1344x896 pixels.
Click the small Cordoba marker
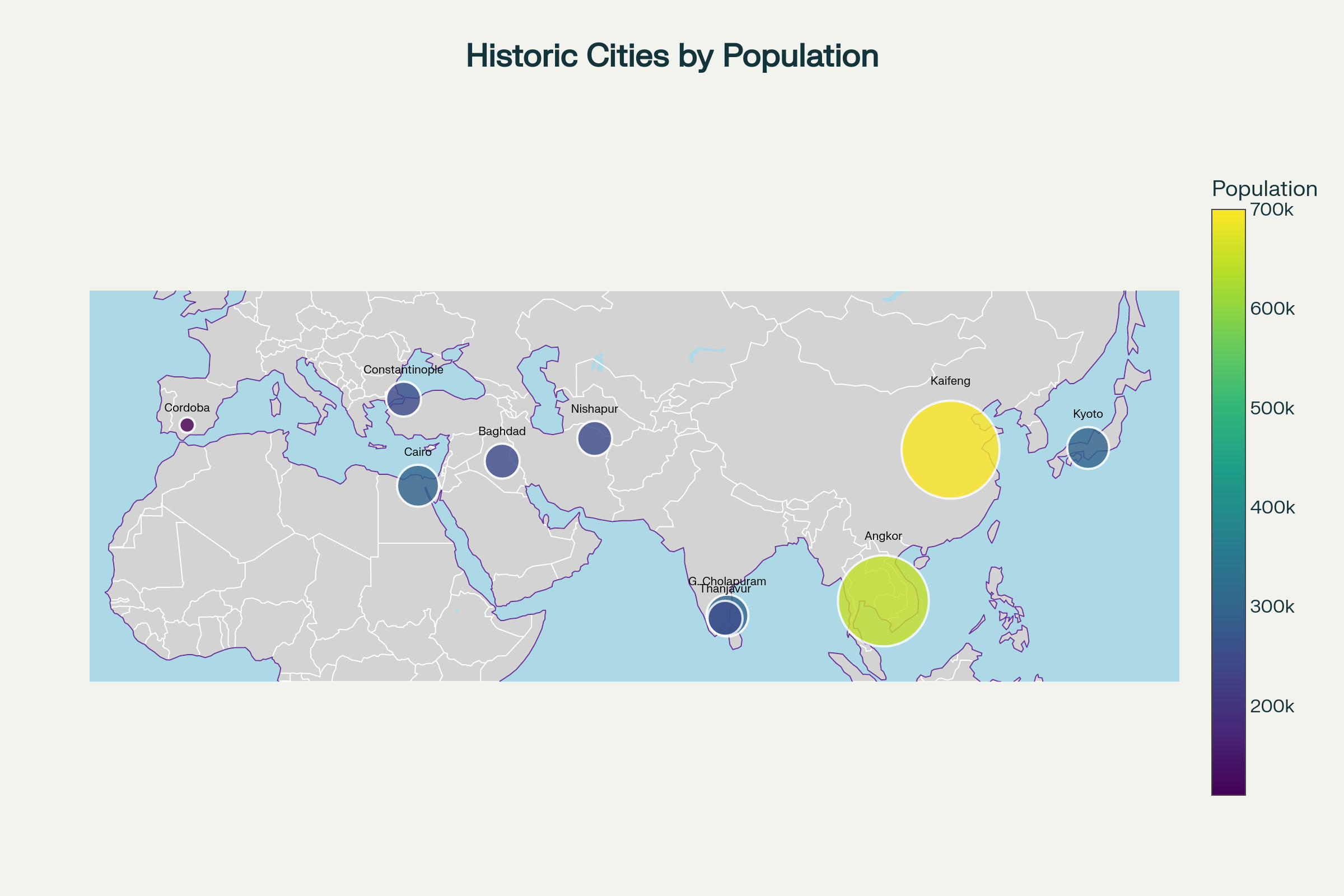[187, 424]
